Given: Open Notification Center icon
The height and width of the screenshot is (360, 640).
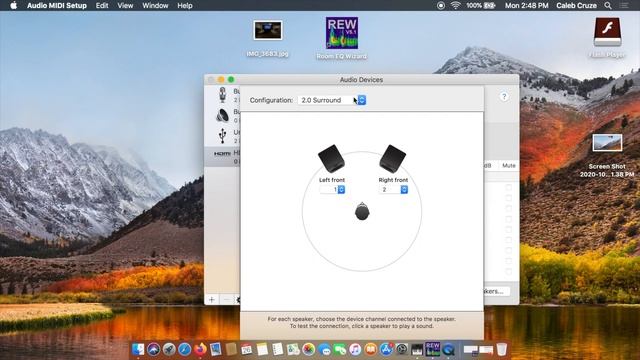Looking at the screenshot, I should [624, 6].
